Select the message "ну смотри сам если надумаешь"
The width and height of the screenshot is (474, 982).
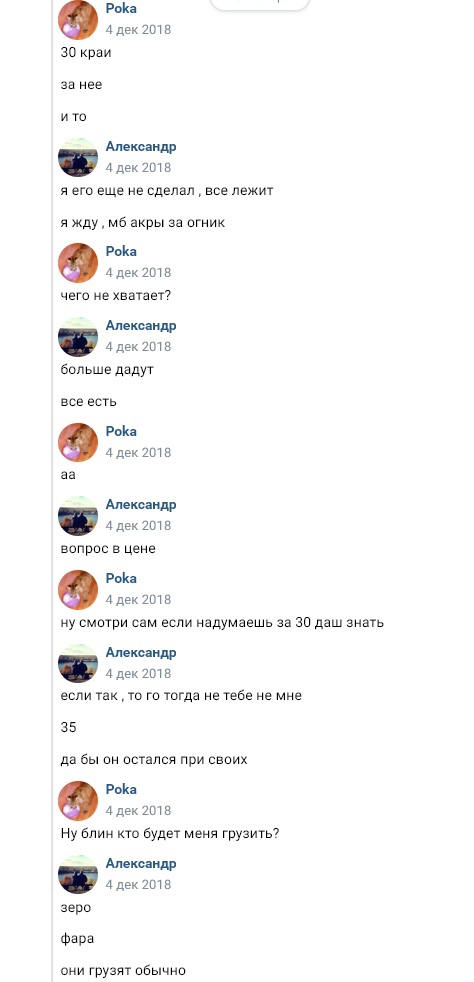click(222, 623)
